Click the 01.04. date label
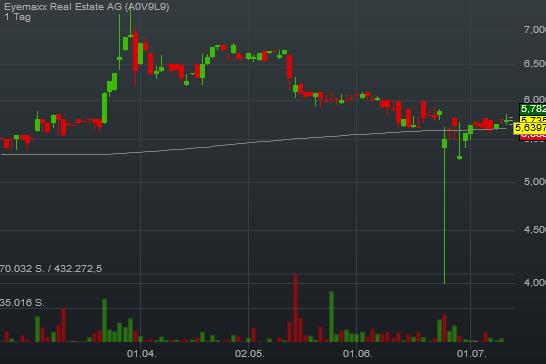The width and height of the screenshot is (546, 364). (141, 354)
